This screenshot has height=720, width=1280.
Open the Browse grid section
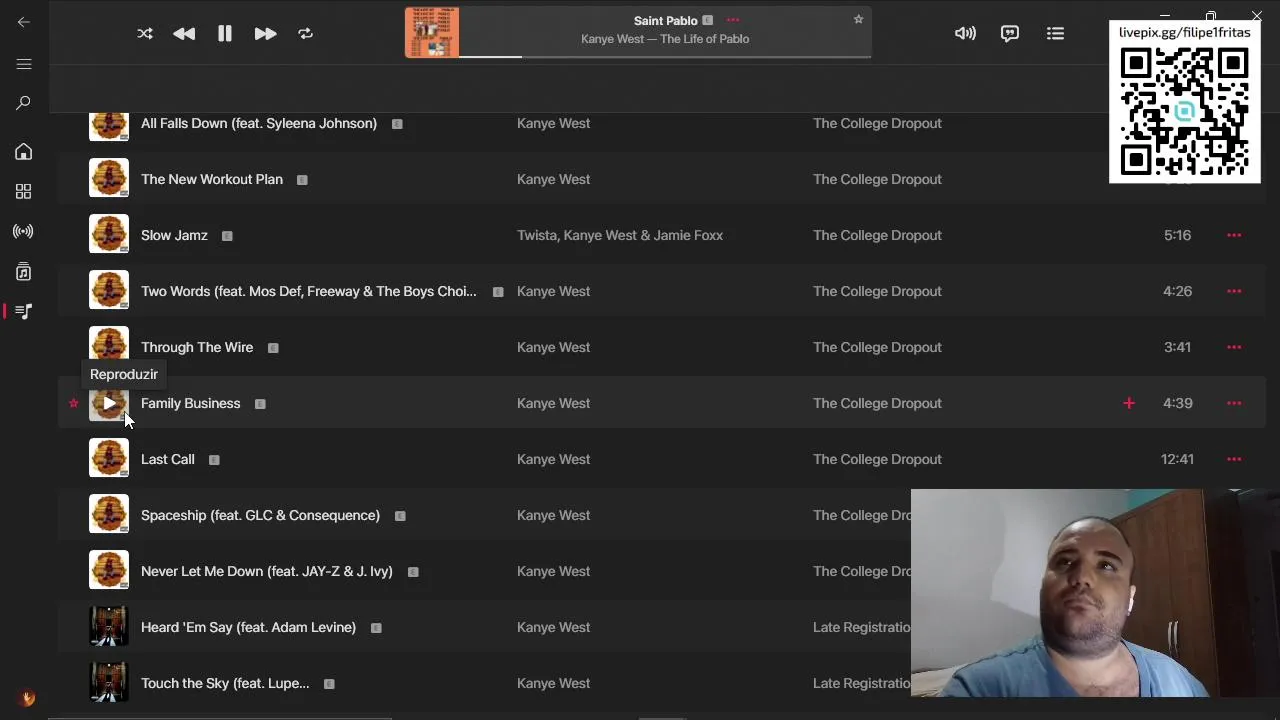pyautogui.click(x=24, y=191)
